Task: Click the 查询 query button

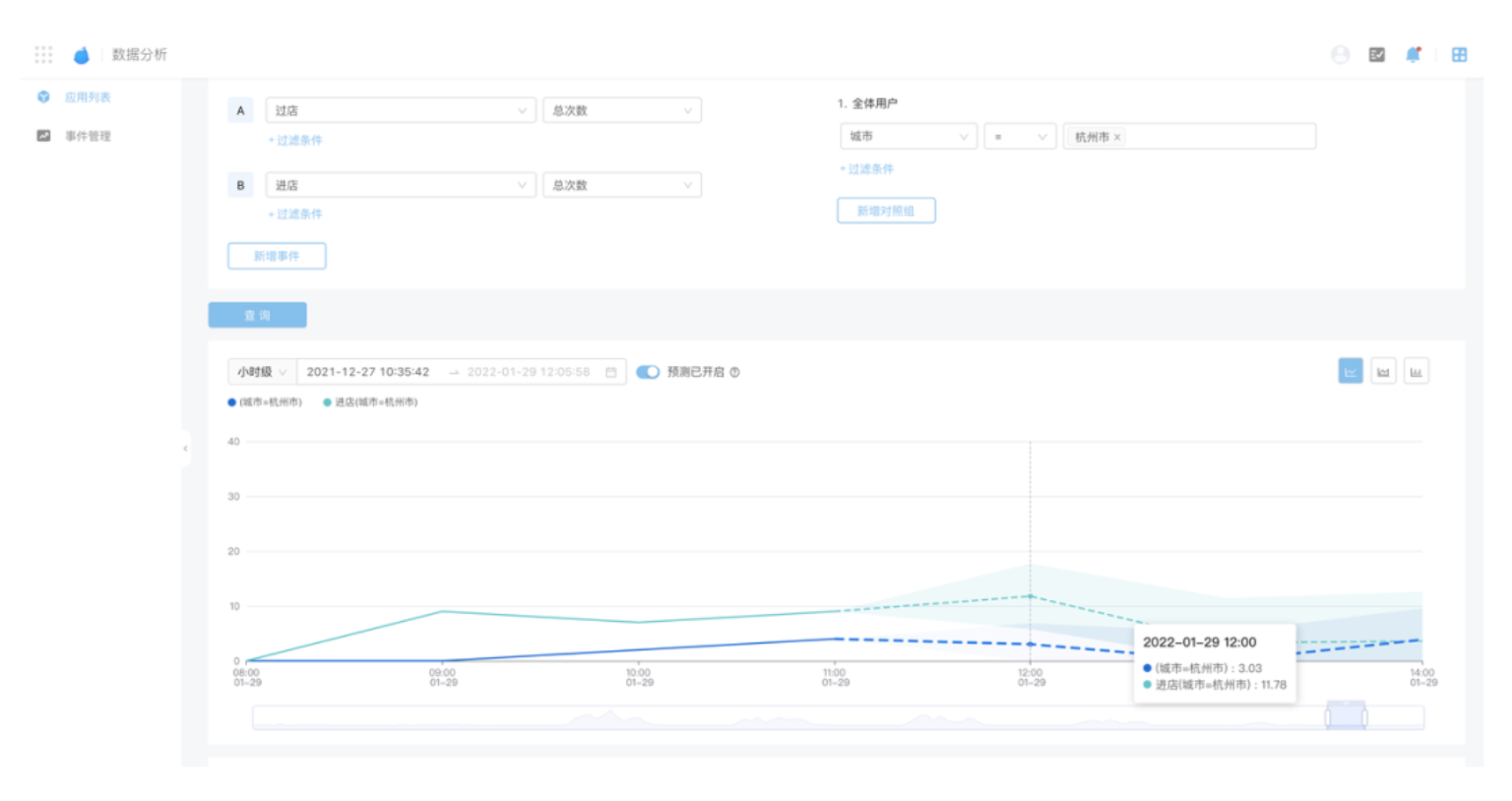Action: (257, 315)
